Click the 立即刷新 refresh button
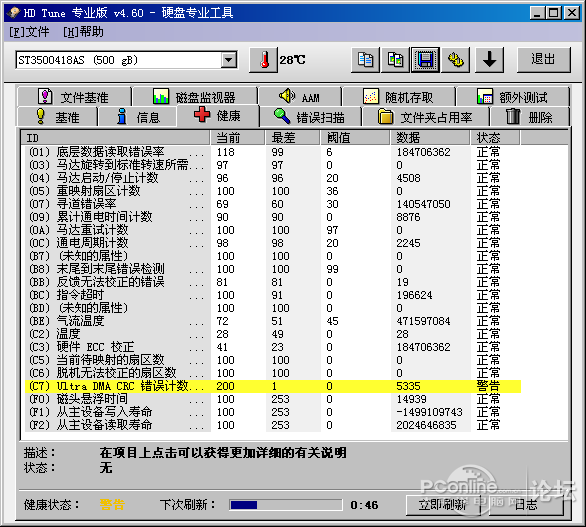 click(x=442, y=505)
